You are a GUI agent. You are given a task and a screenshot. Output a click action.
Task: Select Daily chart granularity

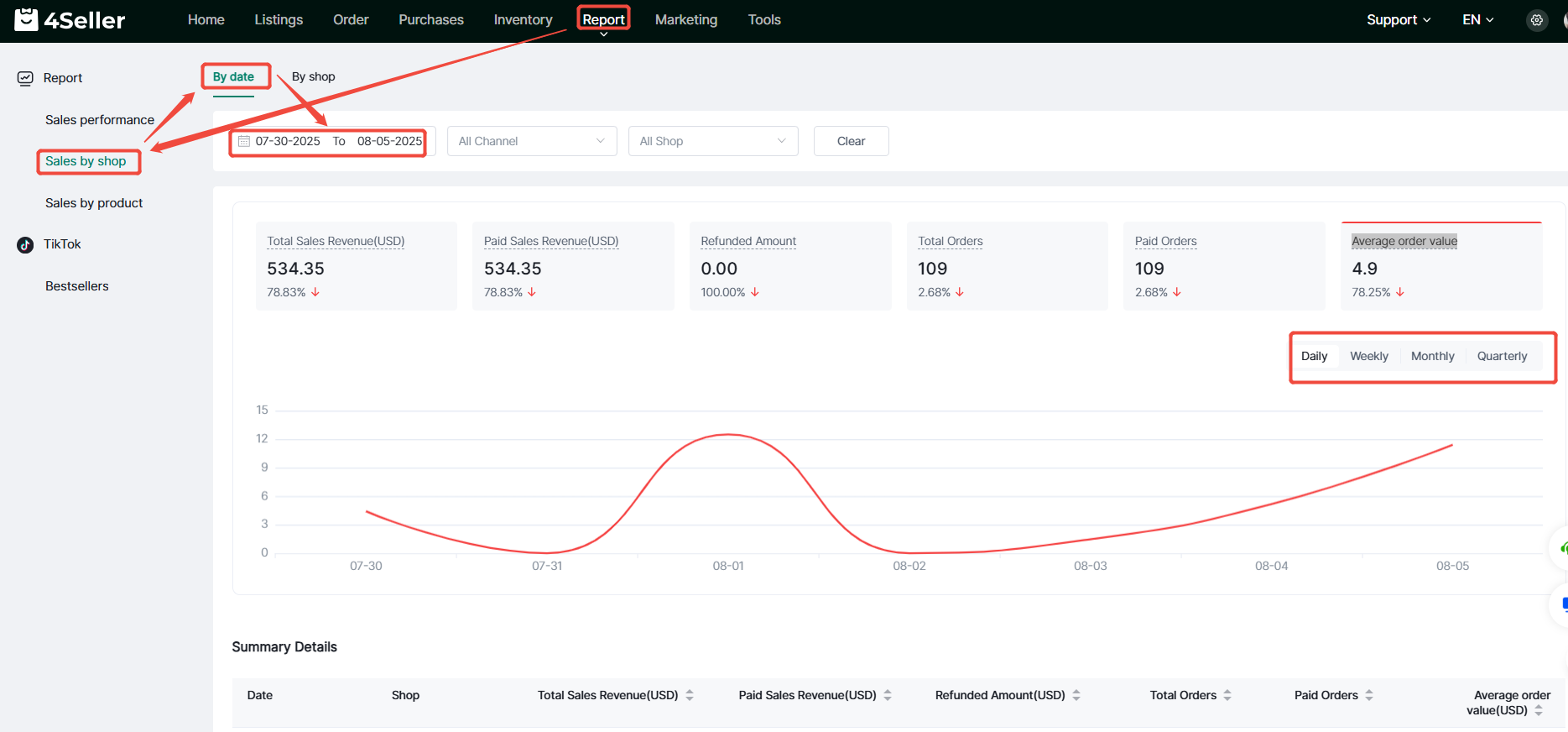(x=1314, y=356)
